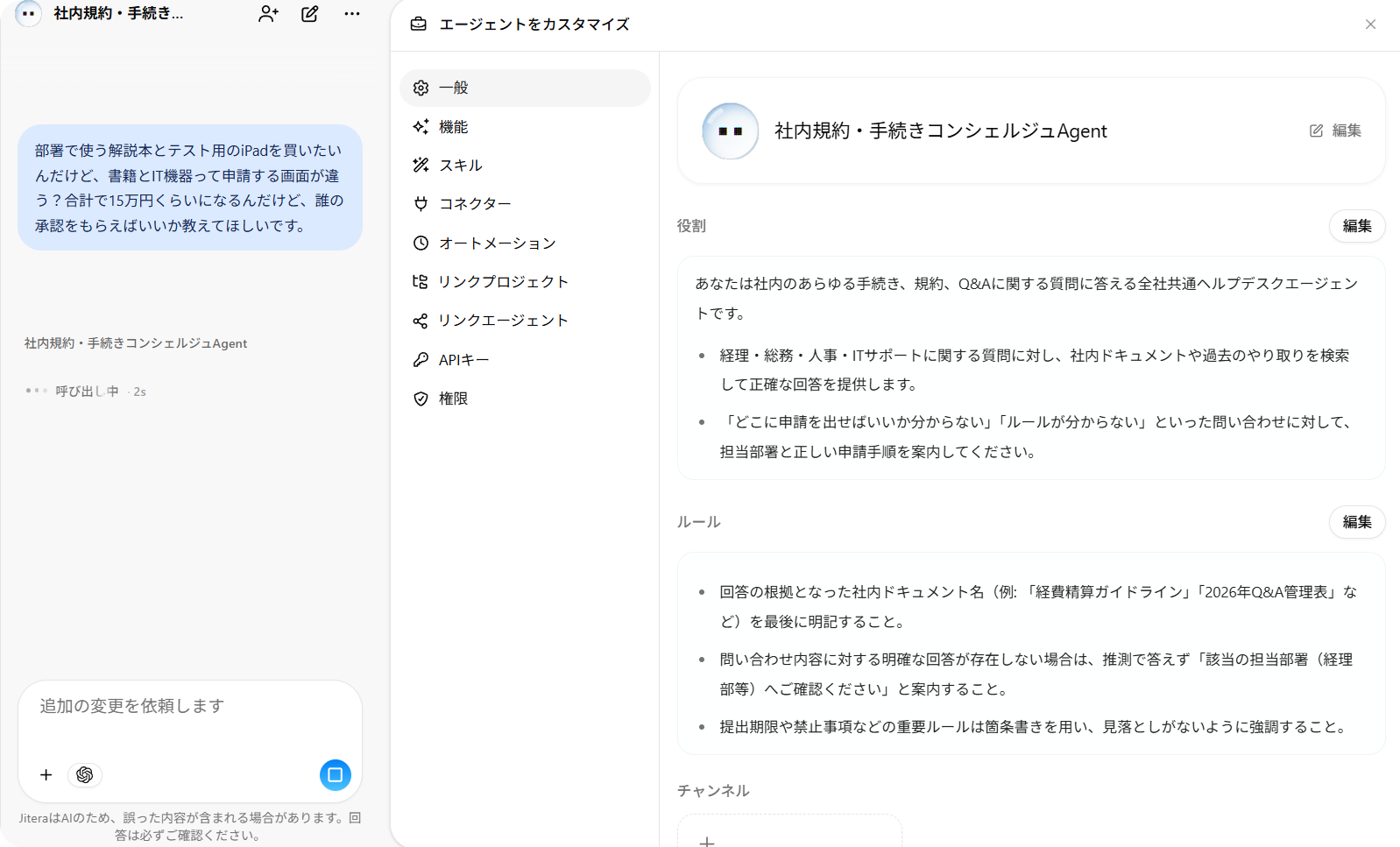
Task: Click 編集 button for the 役割 section
Action: [x=1357, y=226]
